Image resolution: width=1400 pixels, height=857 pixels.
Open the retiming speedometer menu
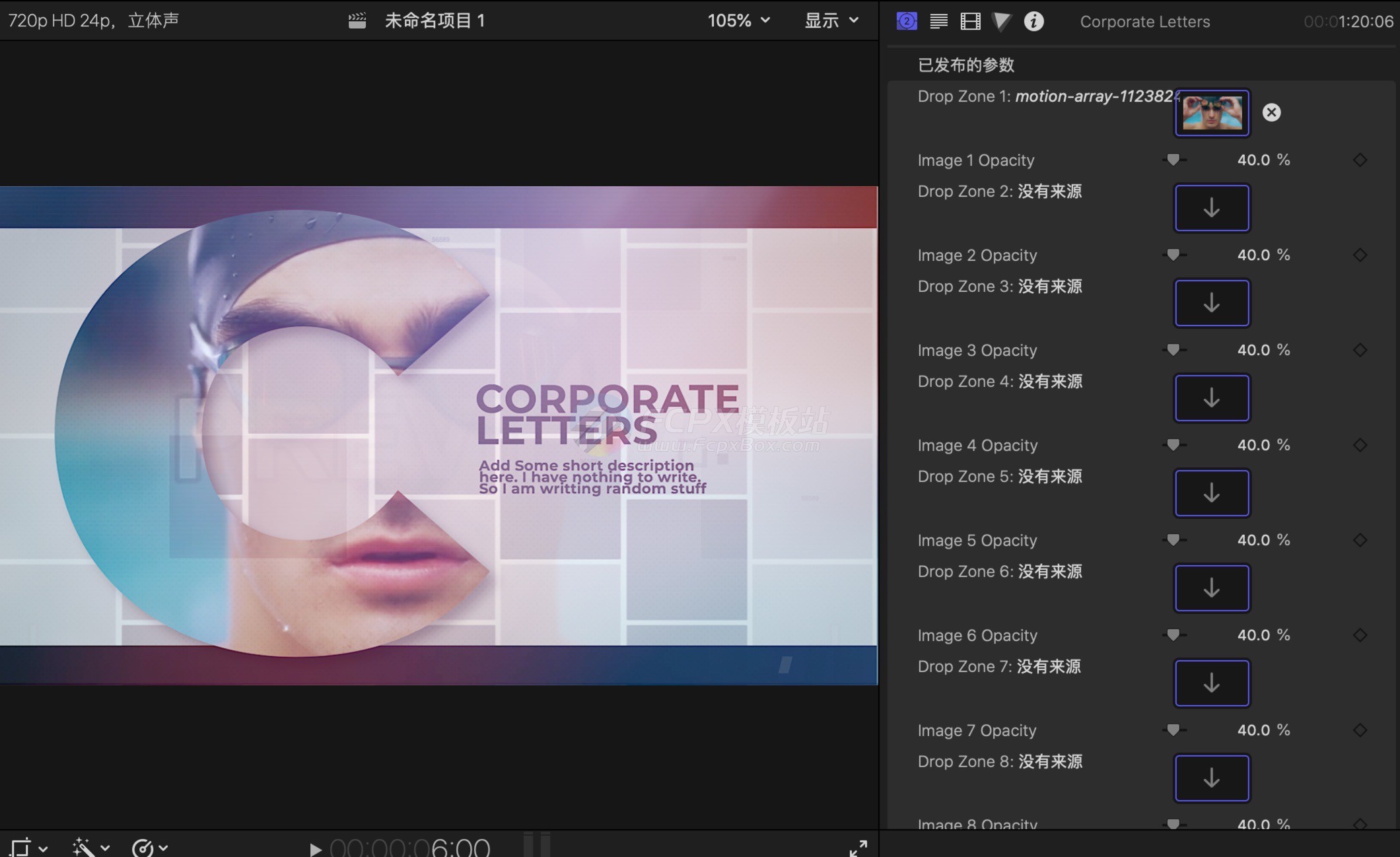149,848
